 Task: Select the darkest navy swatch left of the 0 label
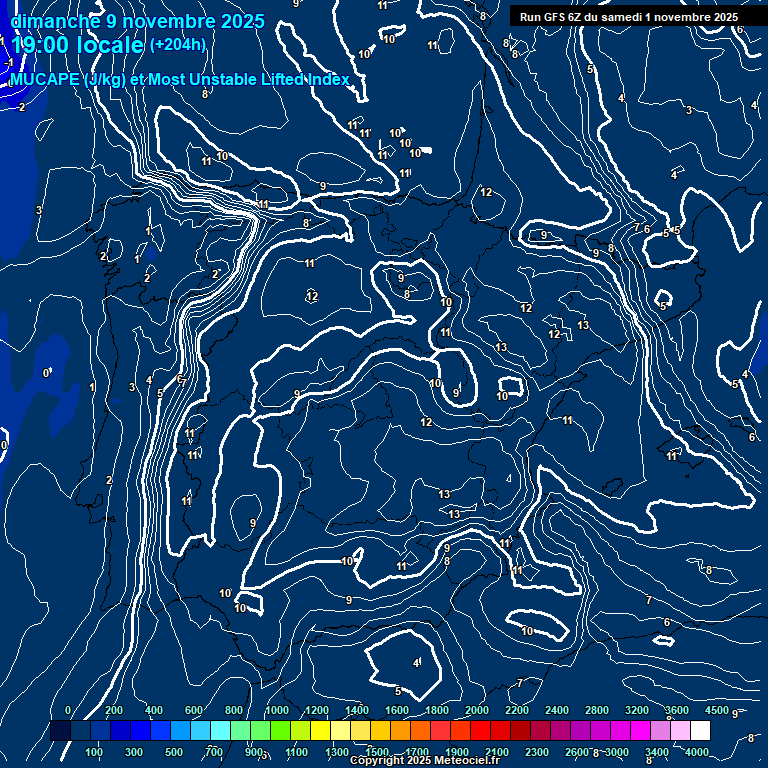(x=60, y=730)
